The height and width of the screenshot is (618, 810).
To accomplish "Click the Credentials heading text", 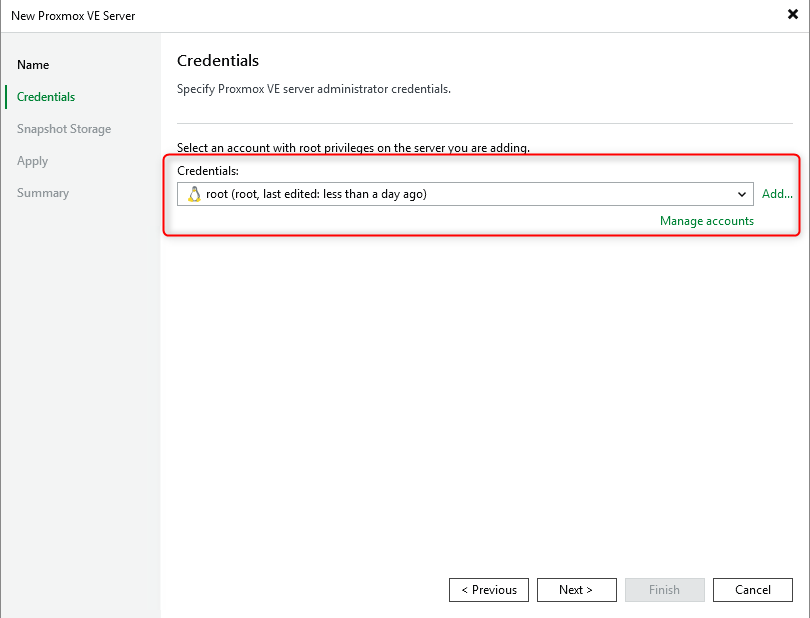I will (x=218, y=60).
